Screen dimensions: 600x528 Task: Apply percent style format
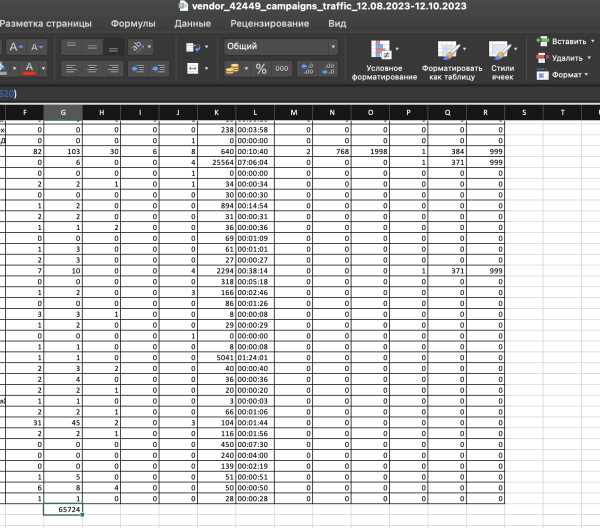coord(260,69)
